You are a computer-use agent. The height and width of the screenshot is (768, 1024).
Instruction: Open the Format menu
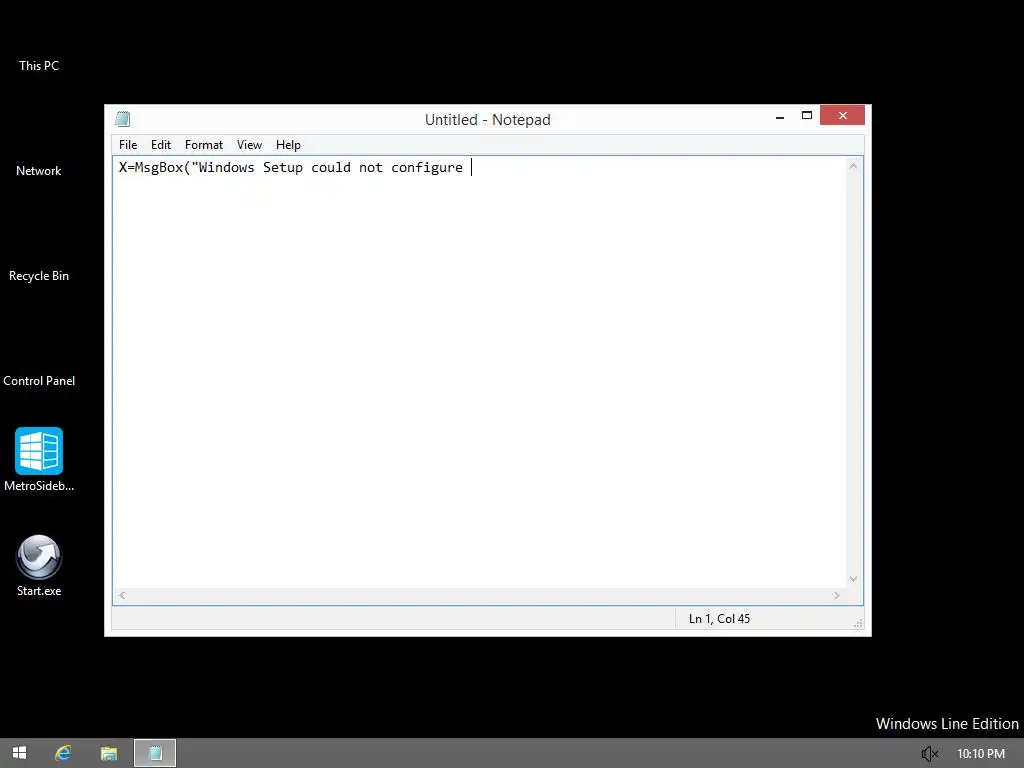click(x=204, y=145)
